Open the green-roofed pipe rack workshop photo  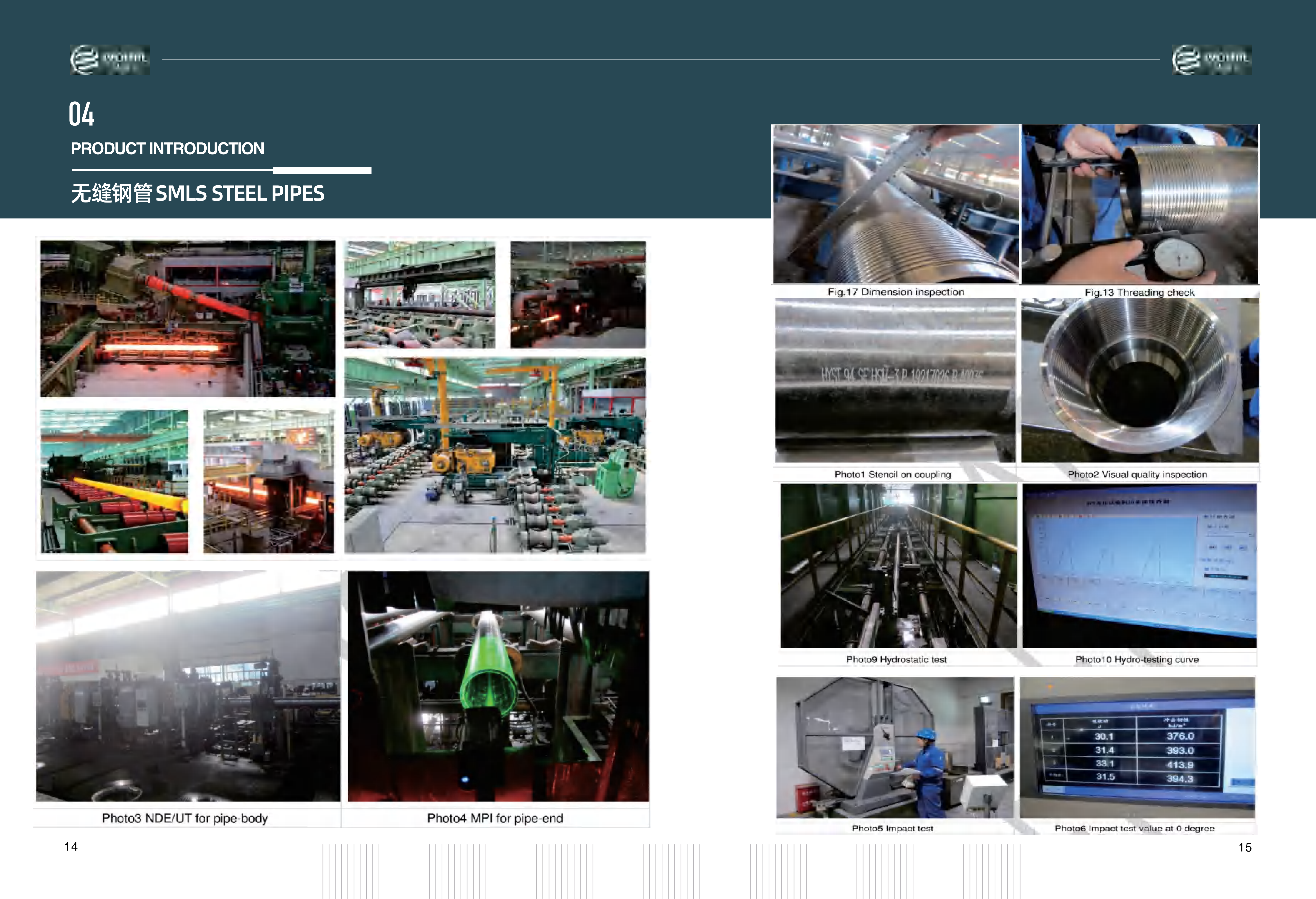pyautogui.click(x=420, y=294)
